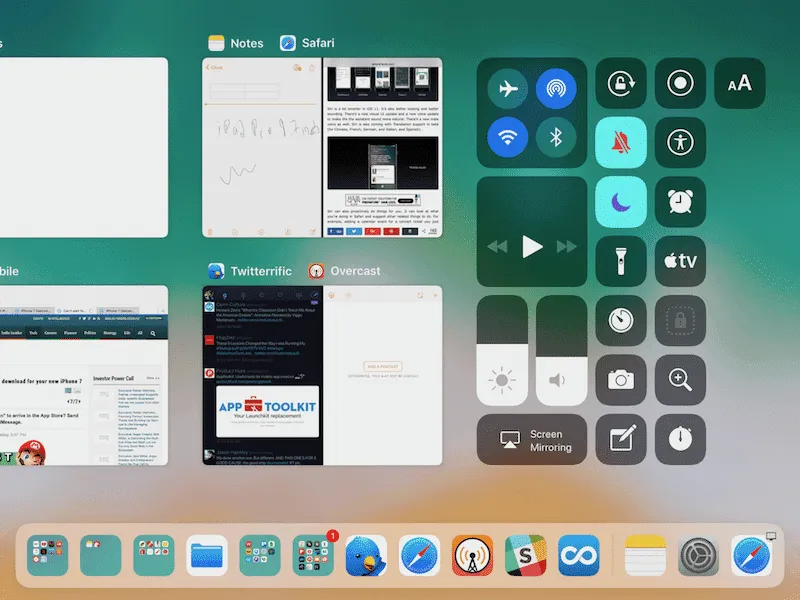Enable Bluetooth toggle

[557, 138]
